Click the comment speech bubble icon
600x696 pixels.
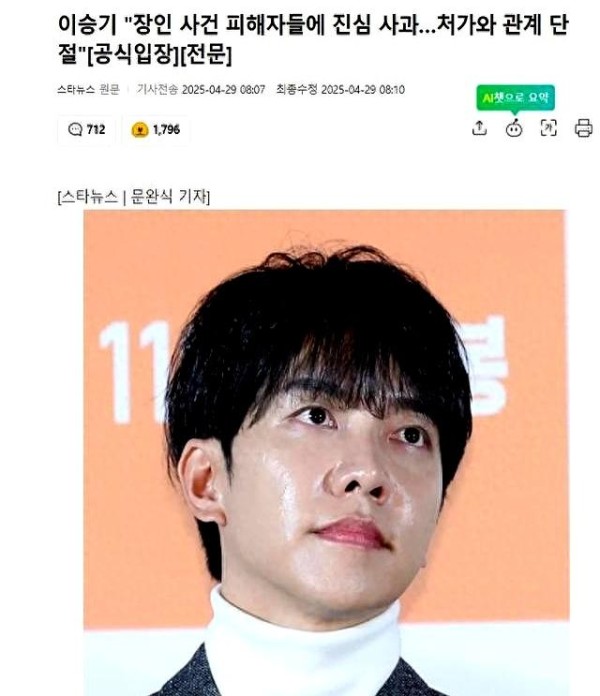75,130
